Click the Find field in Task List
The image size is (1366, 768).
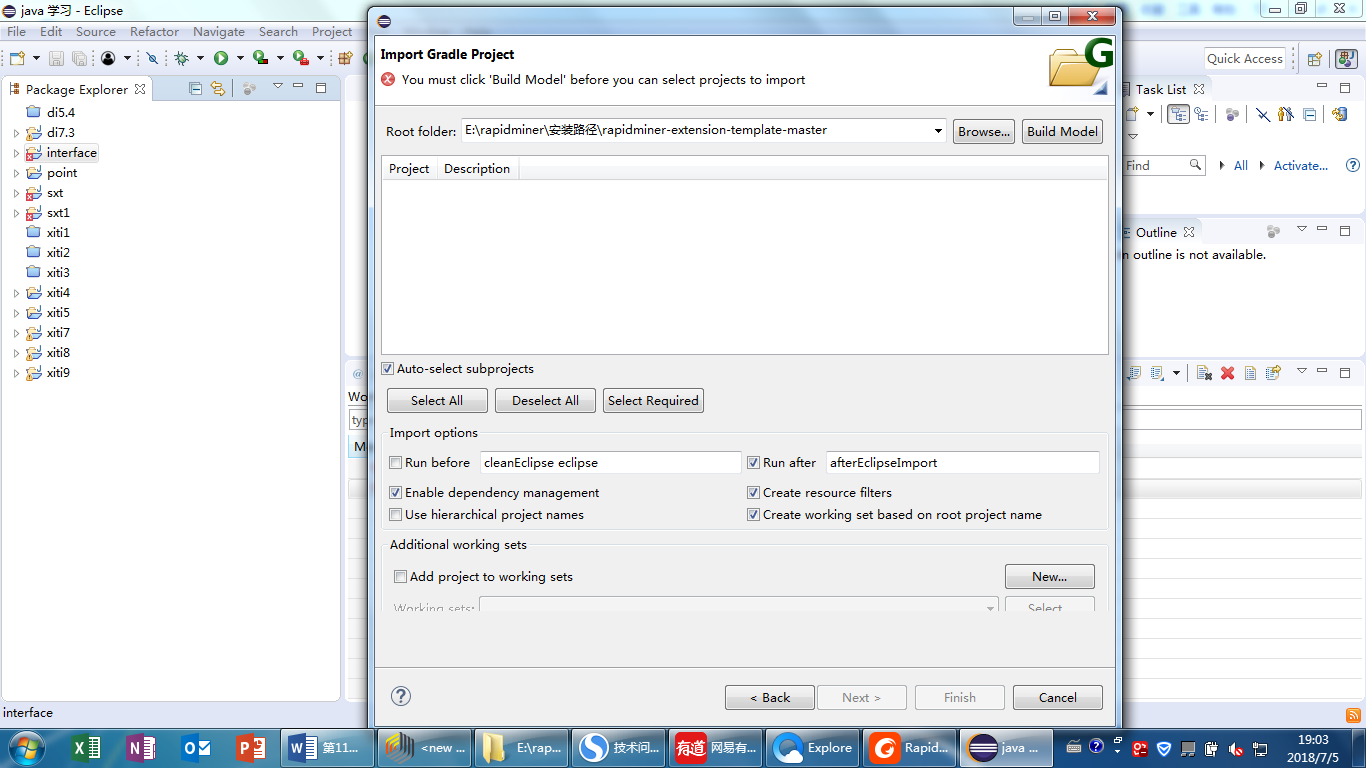click(1162, 166)
